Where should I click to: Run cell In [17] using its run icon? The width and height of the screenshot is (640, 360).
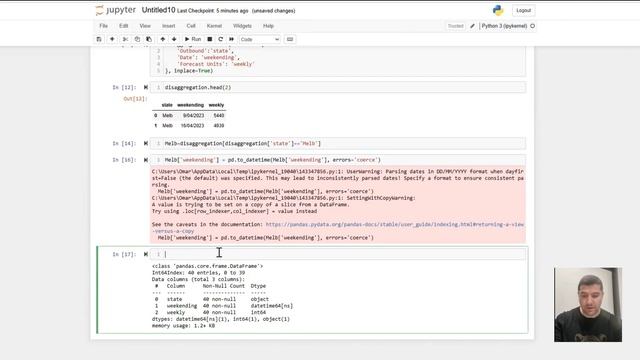pyautogui.click(x=146, y=254)
